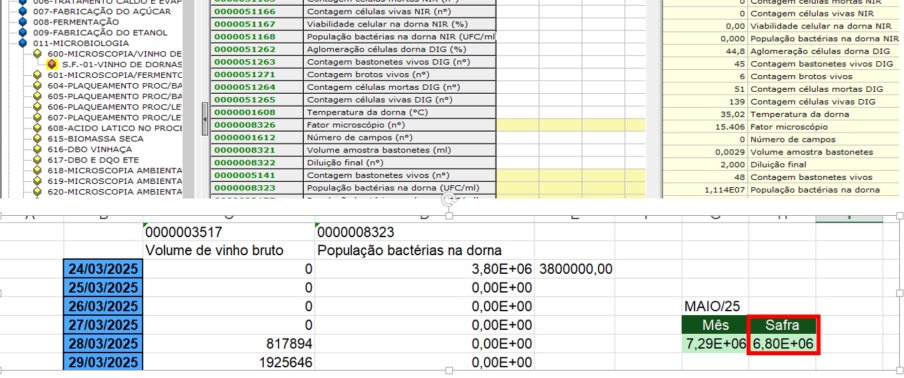Select the 615-BIOMASSA SECA tree node

point(96,139)
